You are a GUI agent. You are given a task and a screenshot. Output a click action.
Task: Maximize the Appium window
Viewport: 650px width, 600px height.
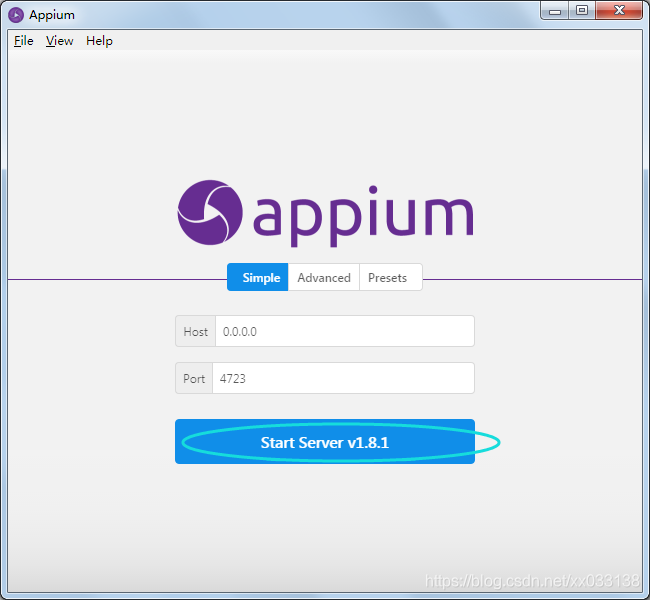tap(582, 11)
